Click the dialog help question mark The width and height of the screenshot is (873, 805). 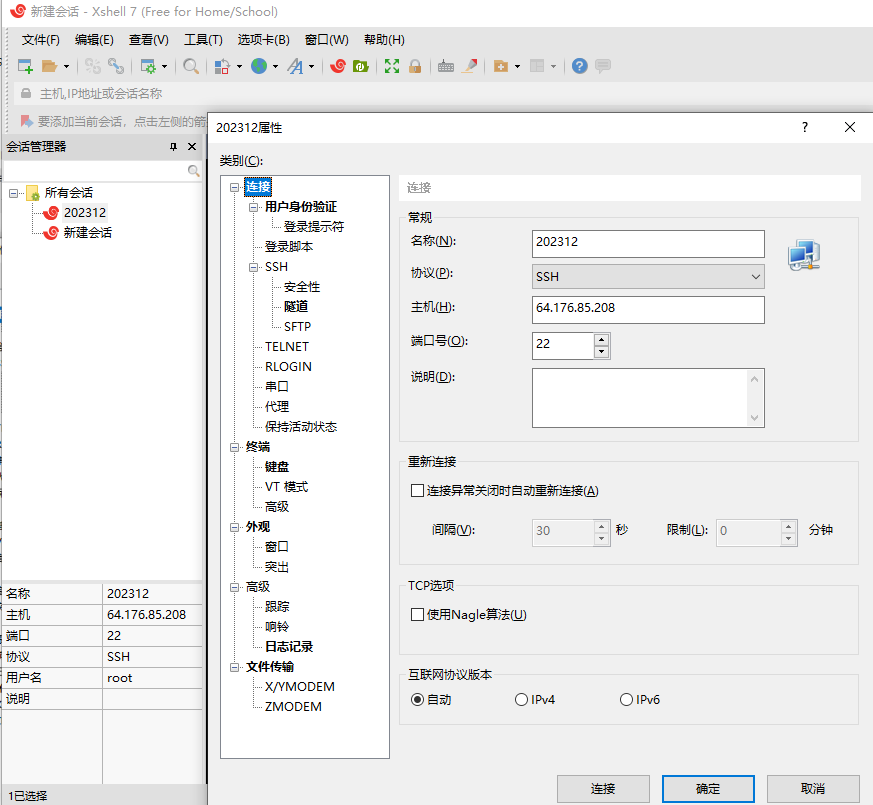point(805,127)
